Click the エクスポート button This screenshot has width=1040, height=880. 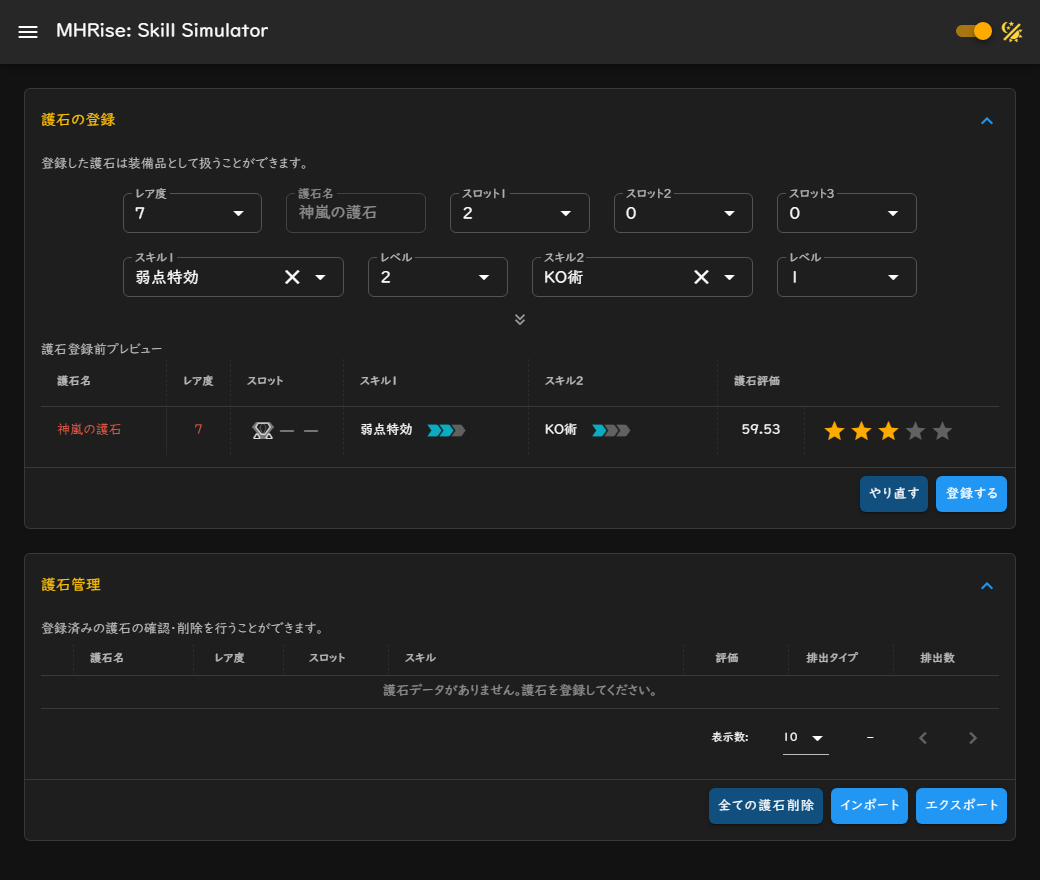tap(961, 806)
